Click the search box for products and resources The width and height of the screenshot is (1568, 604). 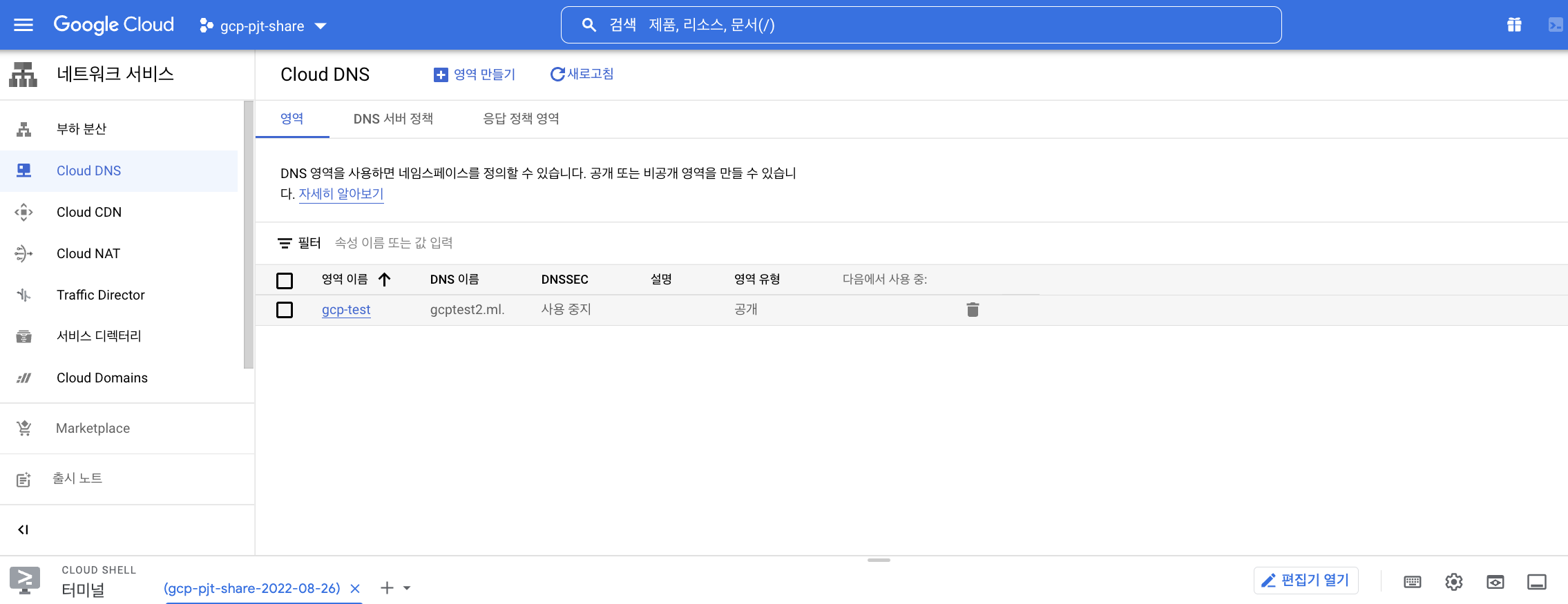click(x=921, y=25)
